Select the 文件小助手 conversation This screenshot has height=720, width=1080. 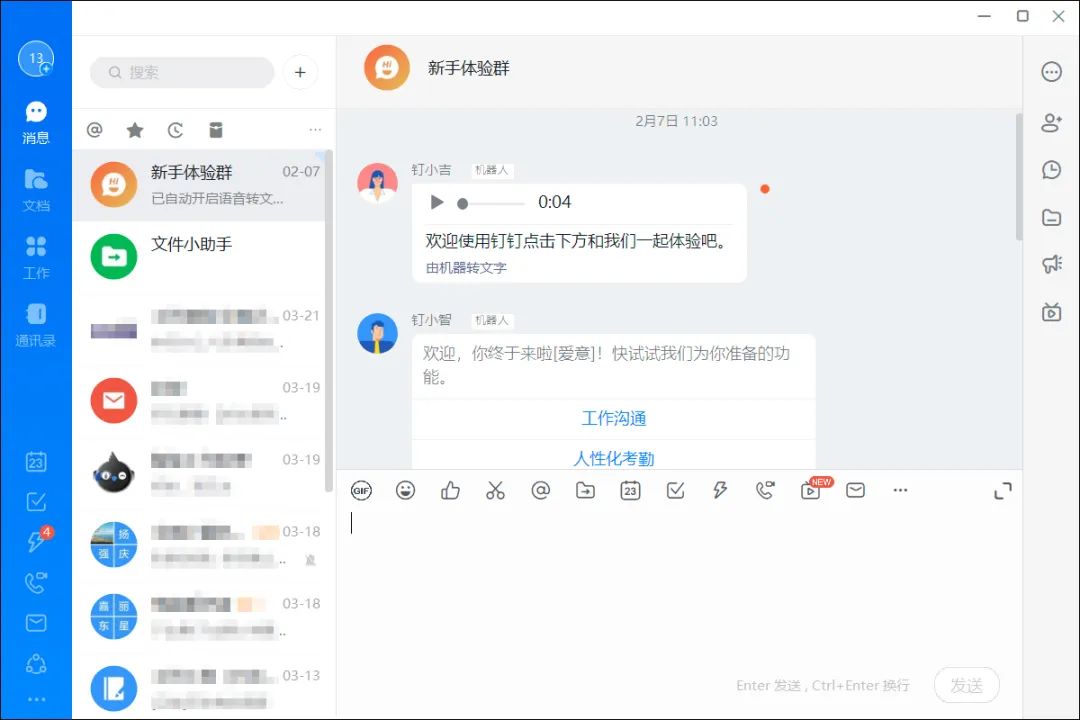(x=199, y=256)
